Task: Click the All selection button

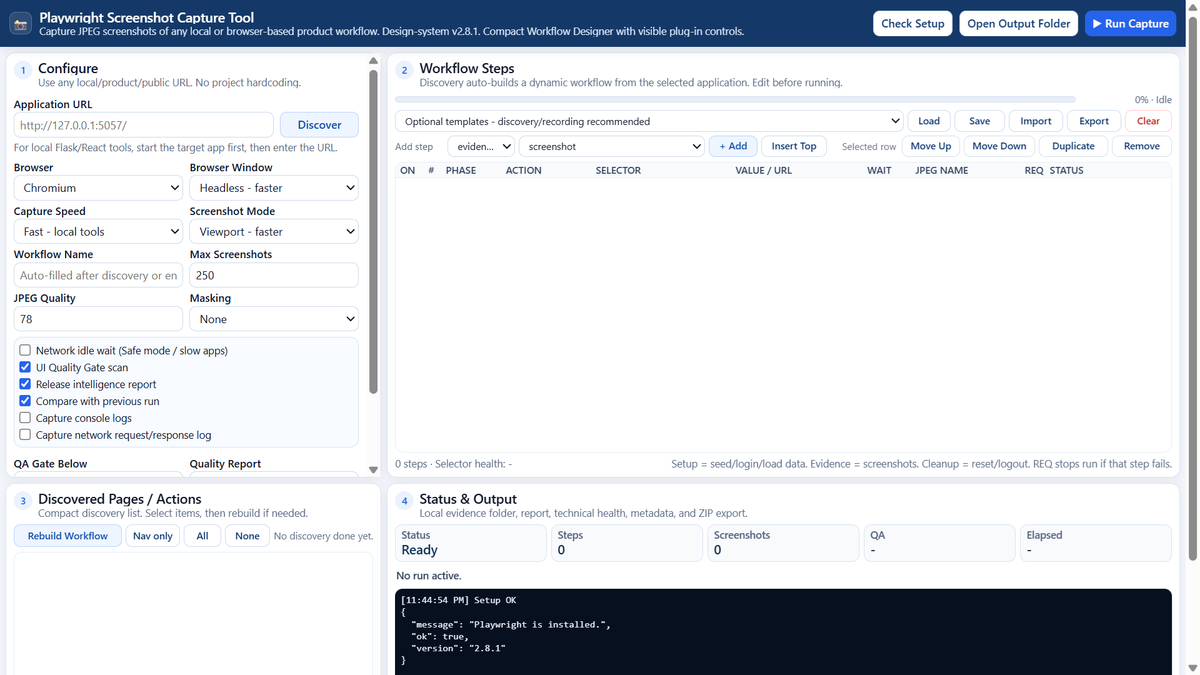Action: [202, 536]
